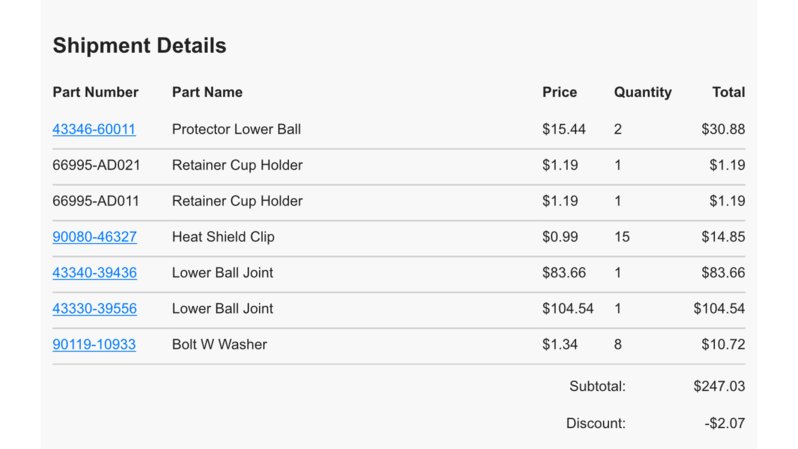Click the Part Name column header

pos(207,92)
